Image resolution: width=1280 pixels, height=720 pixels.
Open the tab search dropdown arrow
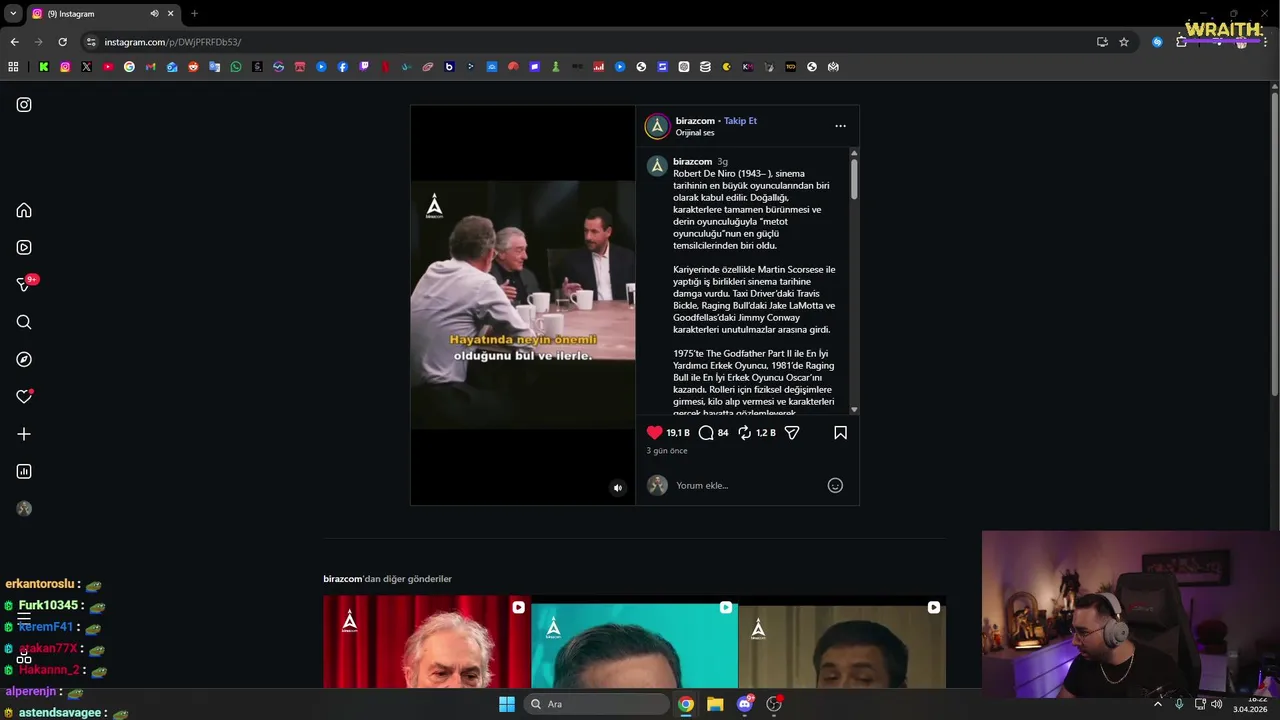12,14
